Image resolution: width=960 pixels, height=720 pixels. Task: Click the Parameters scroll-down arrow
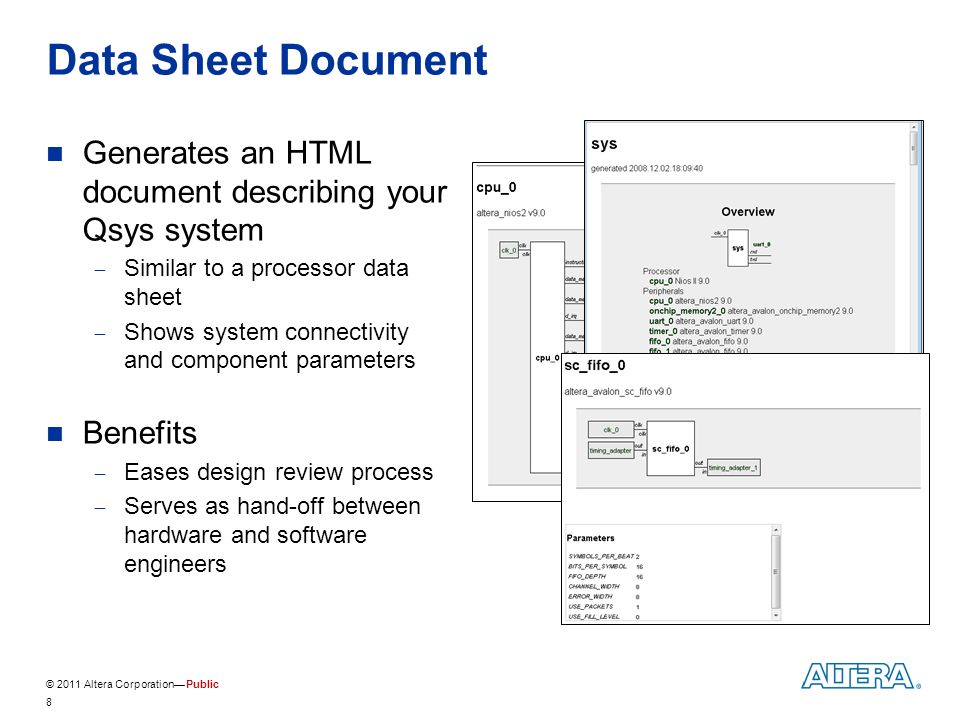776,615
